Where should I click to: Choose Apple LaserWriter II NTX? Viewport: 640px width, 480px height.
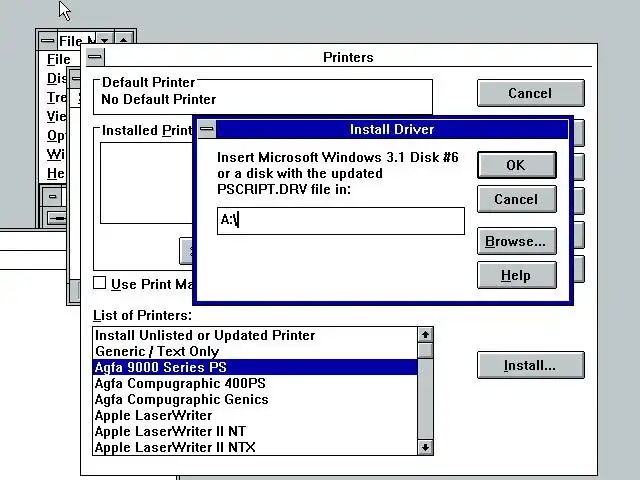[x=255, y=447]
